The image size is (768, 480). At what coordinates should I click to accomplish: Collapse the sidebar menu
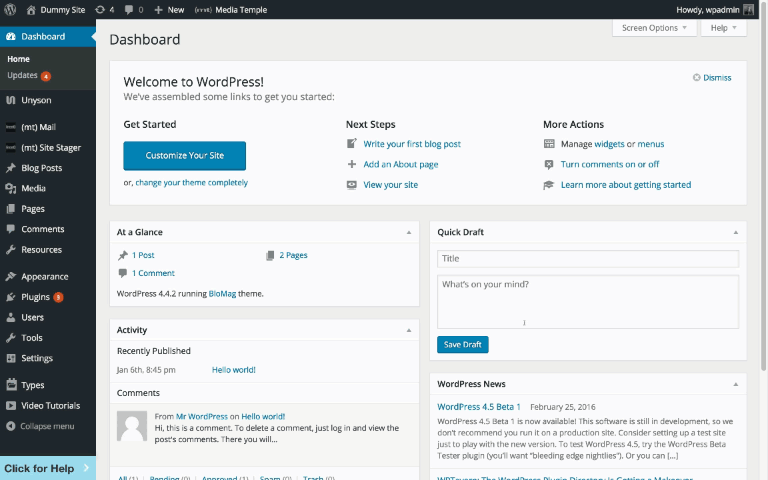(x=47, y=426)
